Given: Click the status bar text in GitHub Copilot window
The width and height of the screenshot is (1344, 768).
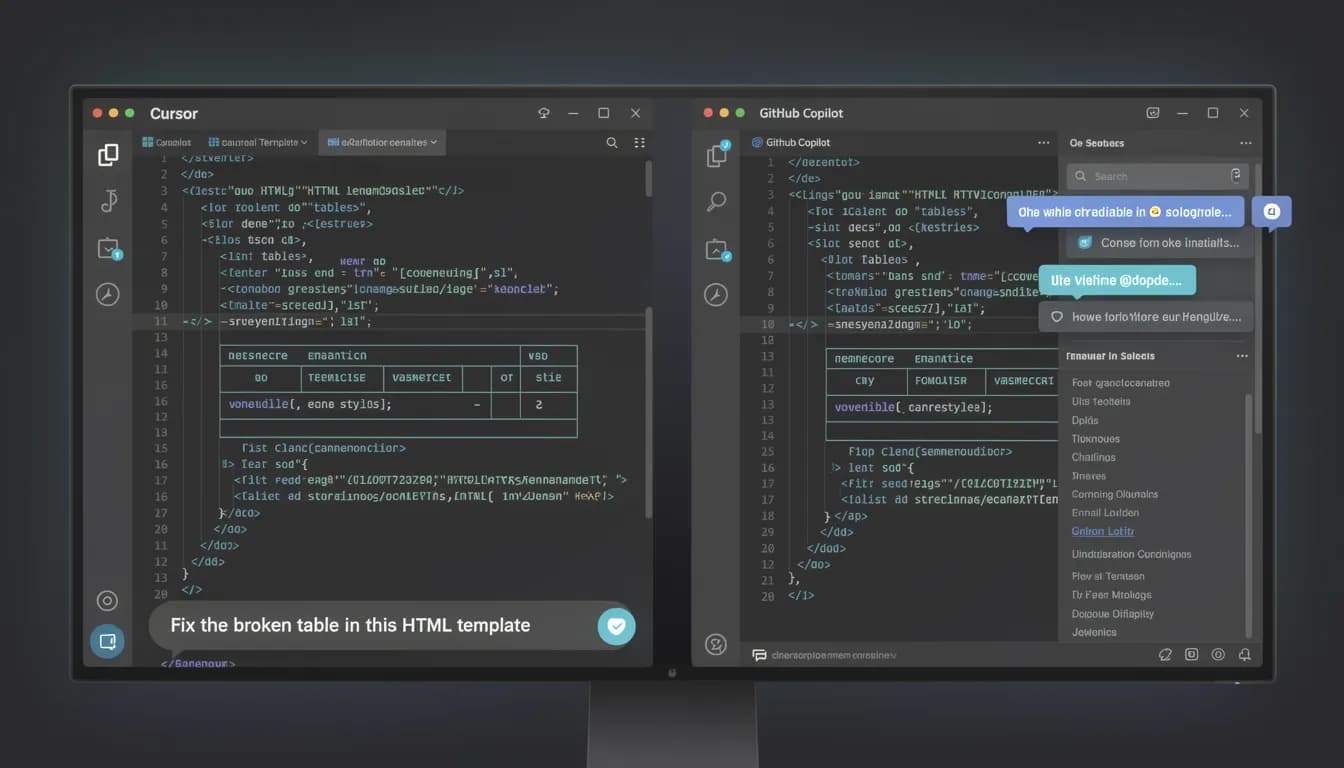Looking at the screenshot, I should pyautogui.click(x=834, y=656).
